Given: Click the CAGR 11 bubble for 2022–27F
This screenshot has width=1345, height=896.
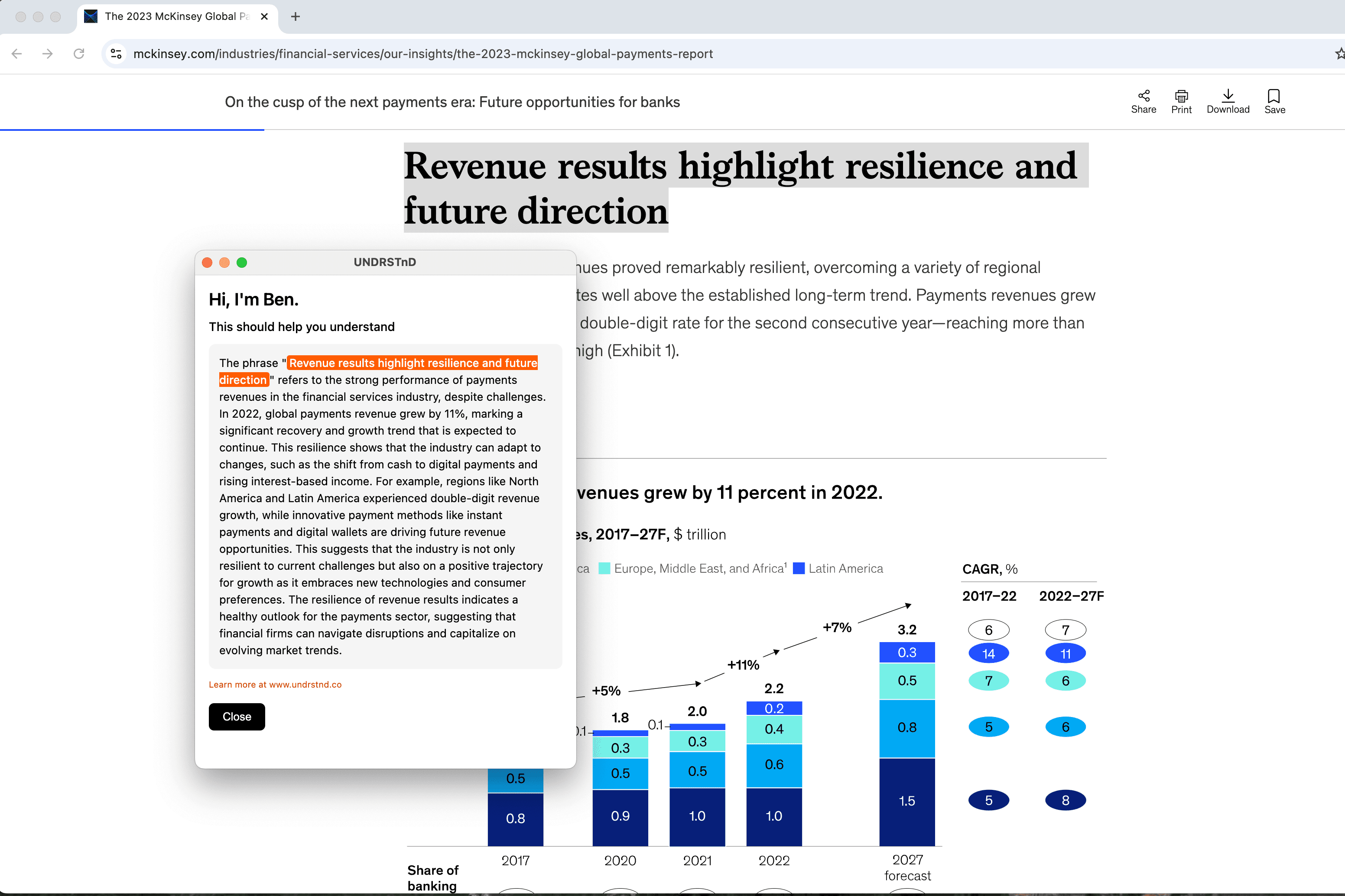Looking at the screenshot, I should 1066,653.
